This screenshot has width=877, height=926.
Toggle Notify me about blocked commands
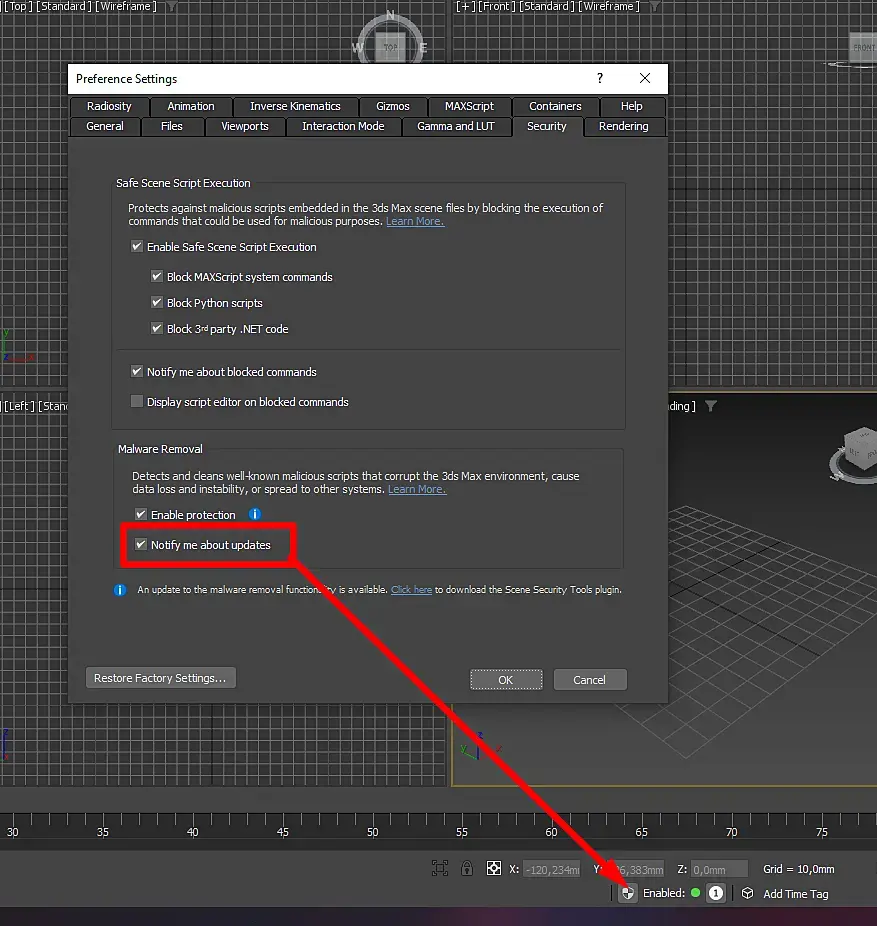click(137, 371)
